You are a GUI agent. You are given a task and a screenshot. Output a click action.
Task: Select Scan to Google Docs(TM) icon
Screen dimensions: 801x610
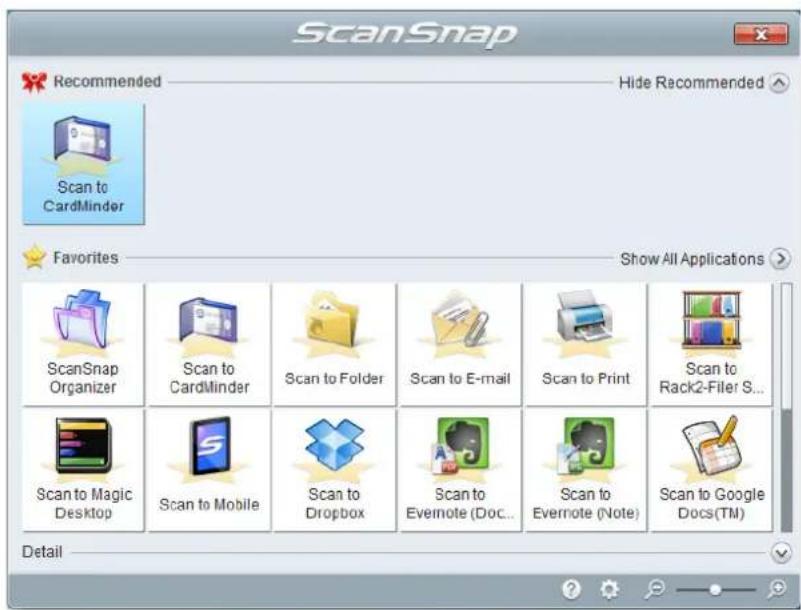(x=711, y=470)
